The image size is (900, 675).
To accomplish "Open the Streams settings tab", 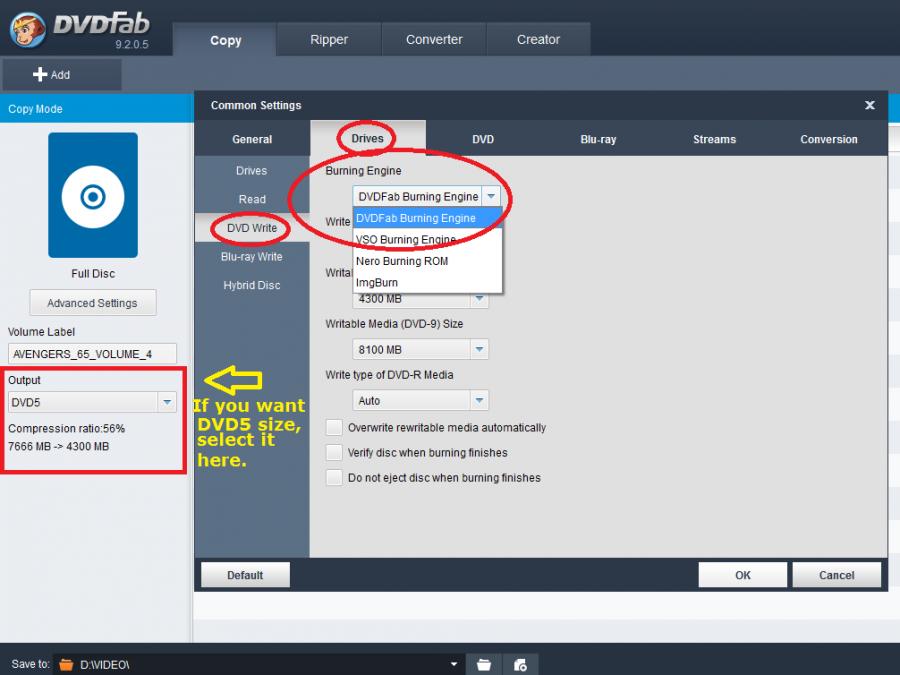I will pos(714,139).
